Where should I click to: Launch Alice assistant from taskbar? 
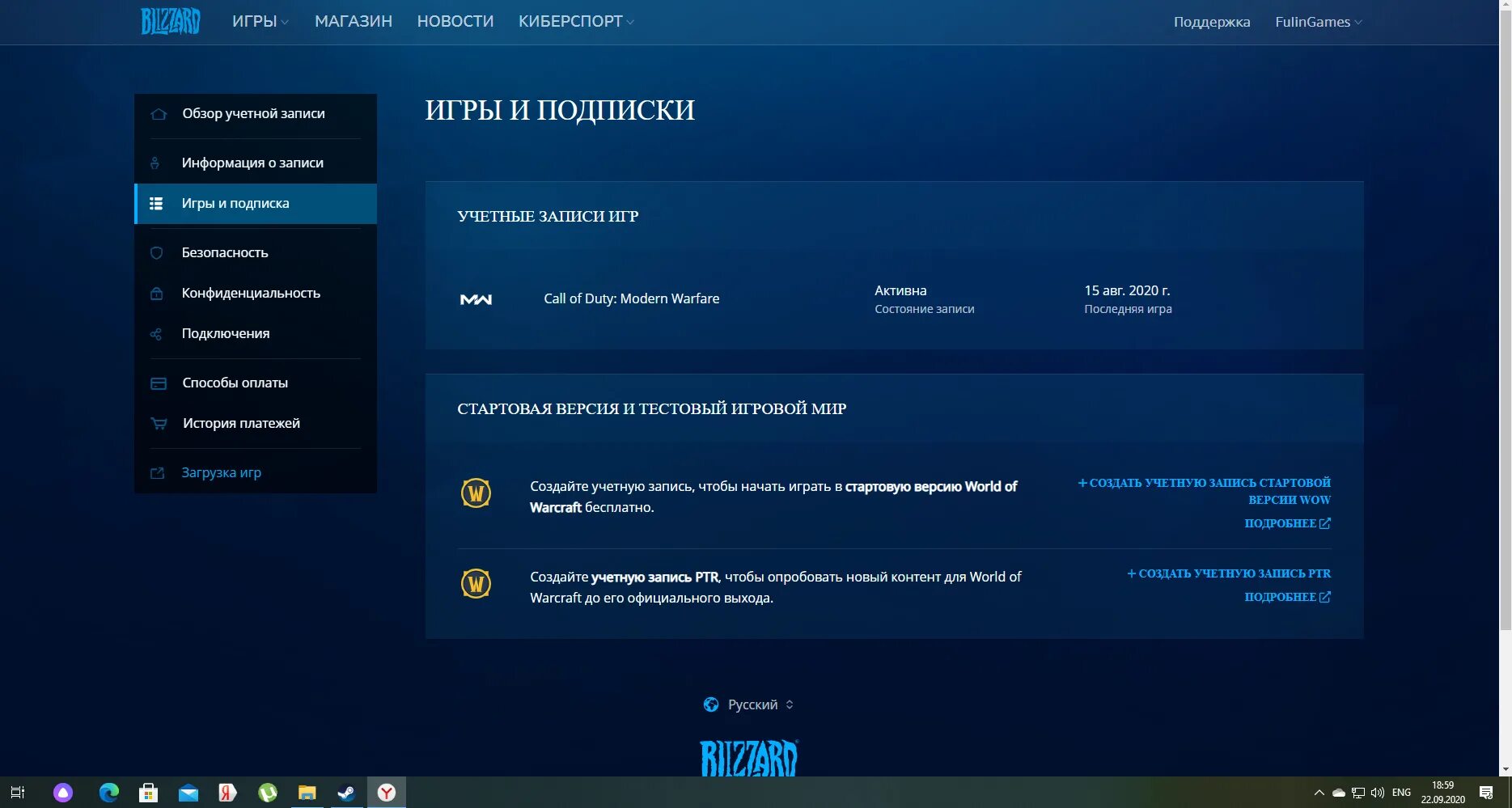(63, 793)
